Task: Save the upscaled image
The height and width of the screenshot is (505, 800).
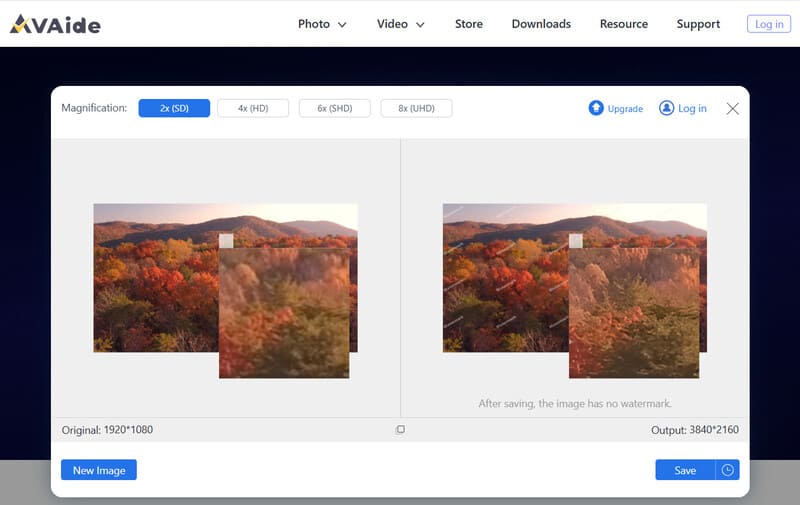Action: click(685, 470)
